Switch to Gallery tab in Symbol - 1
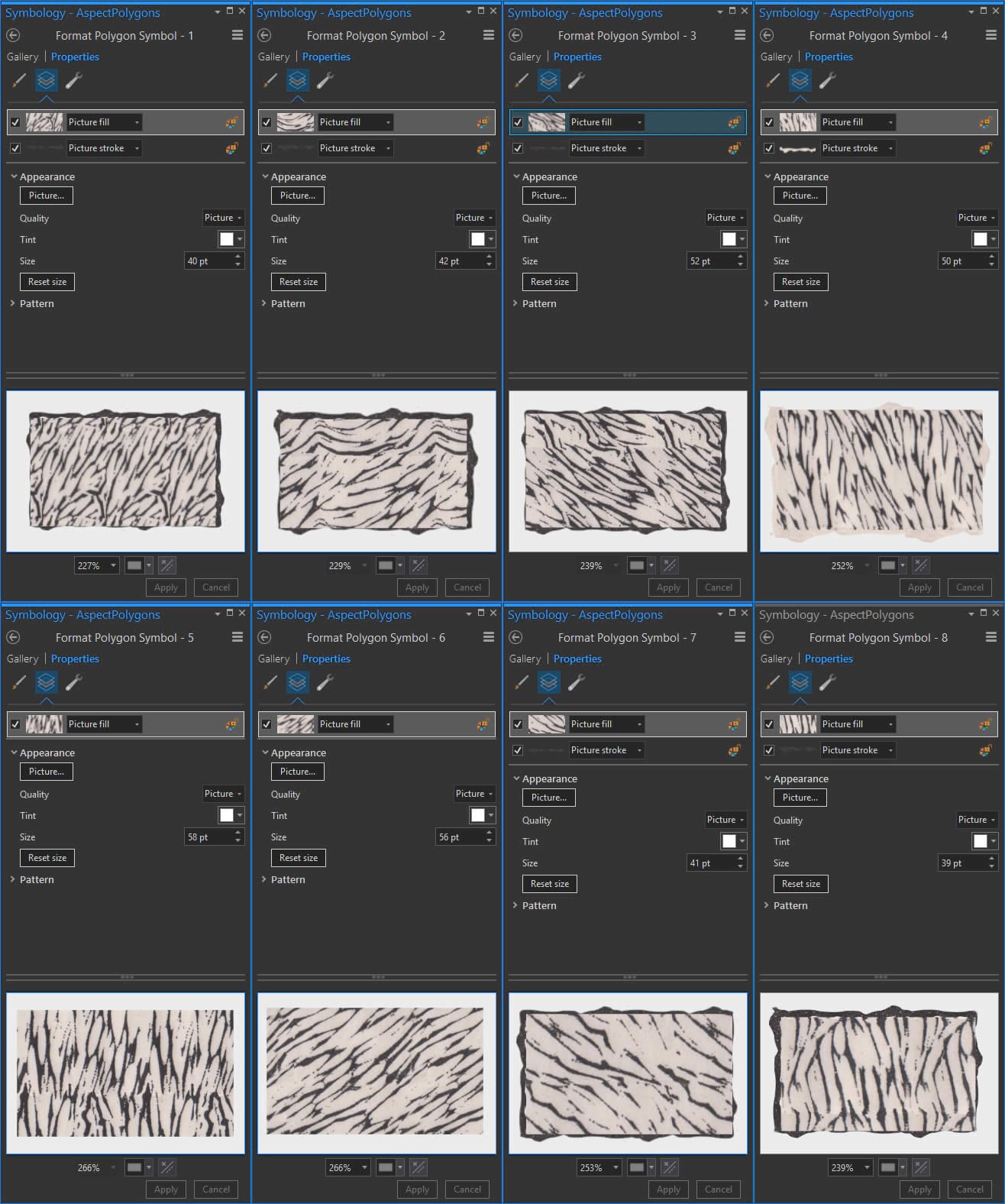The height and width of the screenshot is (1204, 1005). click(22, 57)
